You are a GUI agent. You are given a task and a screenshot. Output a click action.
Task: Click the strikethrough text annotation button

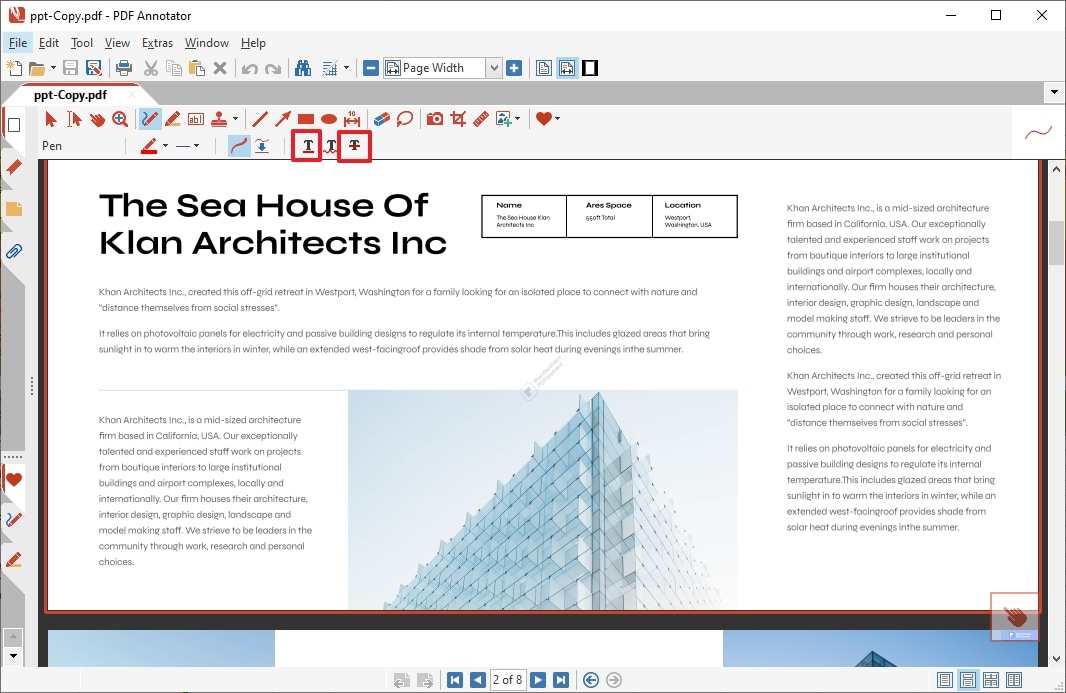tap(354, 146)
